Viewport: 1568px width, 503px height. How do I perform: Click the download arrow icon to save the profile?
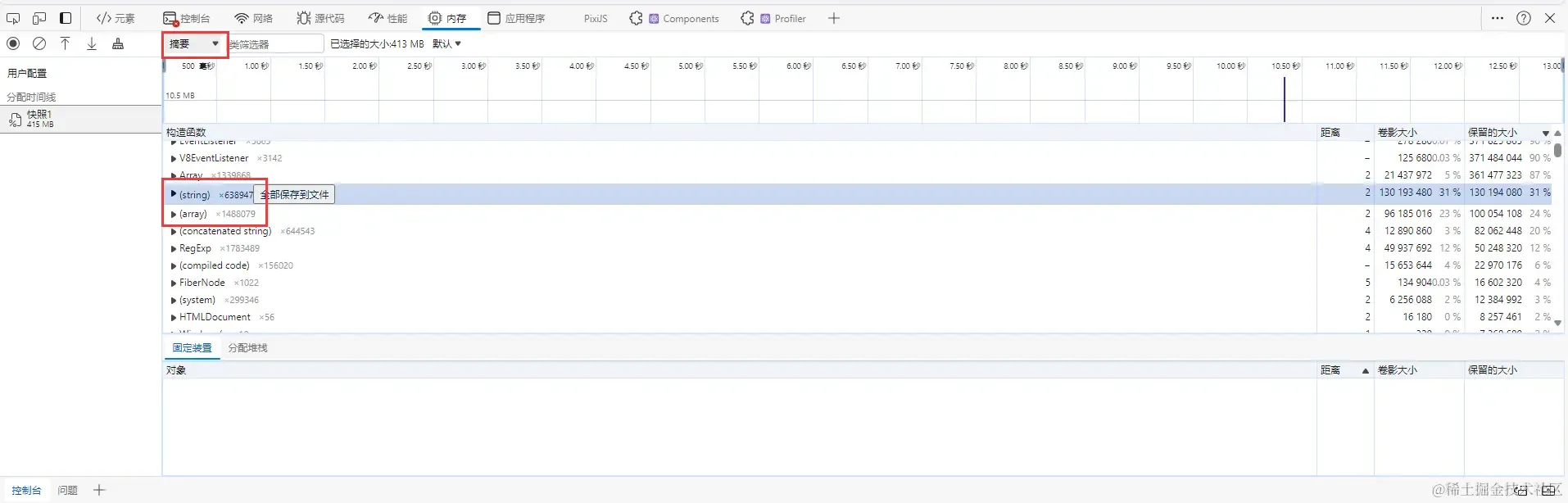[x=92, y=43]
